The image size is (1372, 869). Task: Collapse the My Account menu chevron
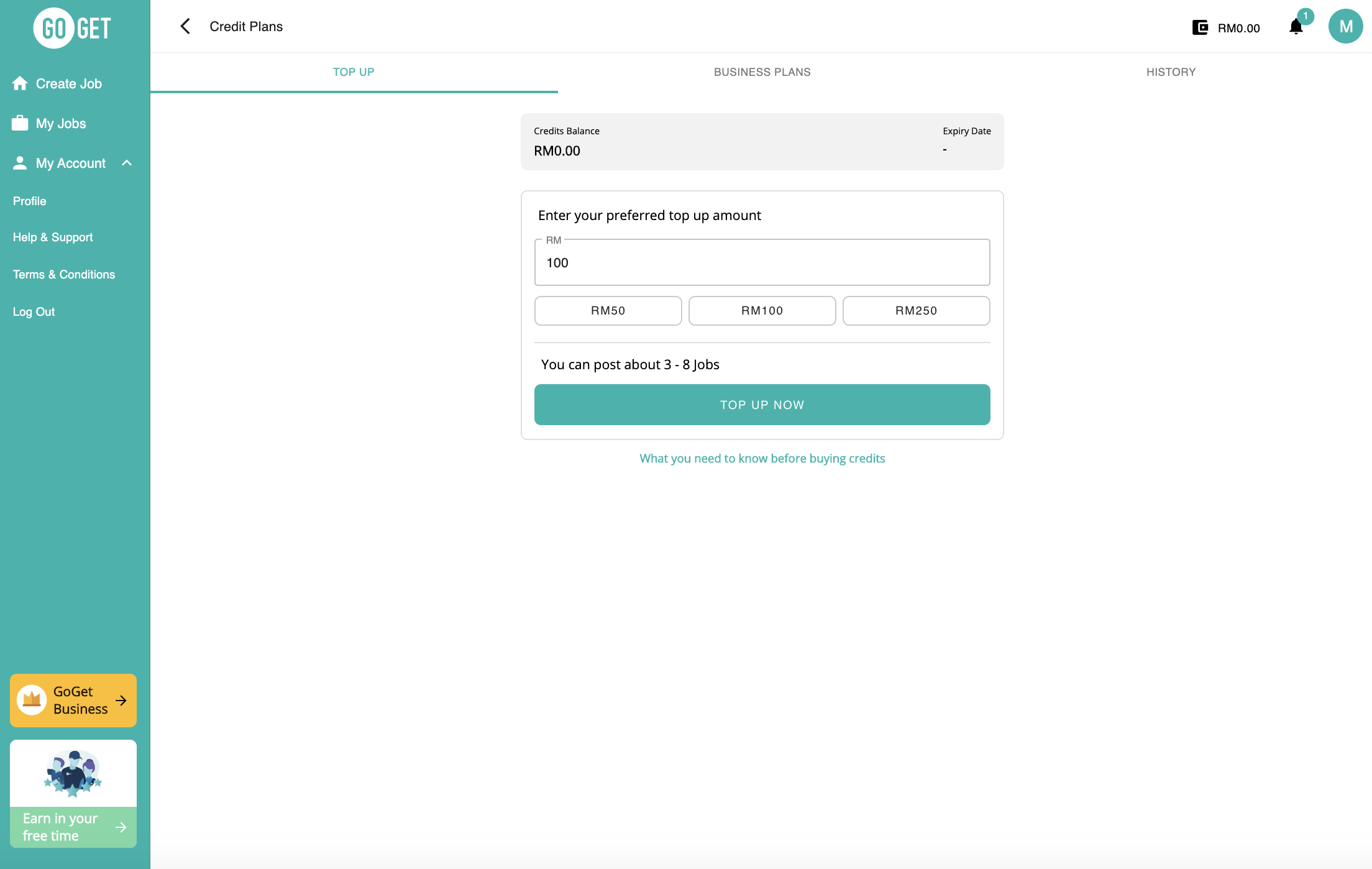tap(127, 163)
